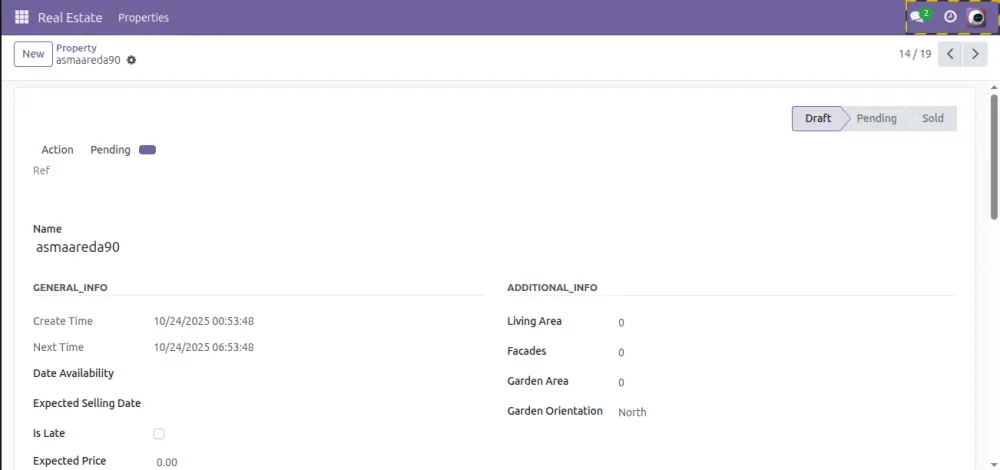The height and width of the screenshot is (470, 1000).
Task: Click the Expected Selling Date field
Action: pyautogui.click(x=318, y=404)
